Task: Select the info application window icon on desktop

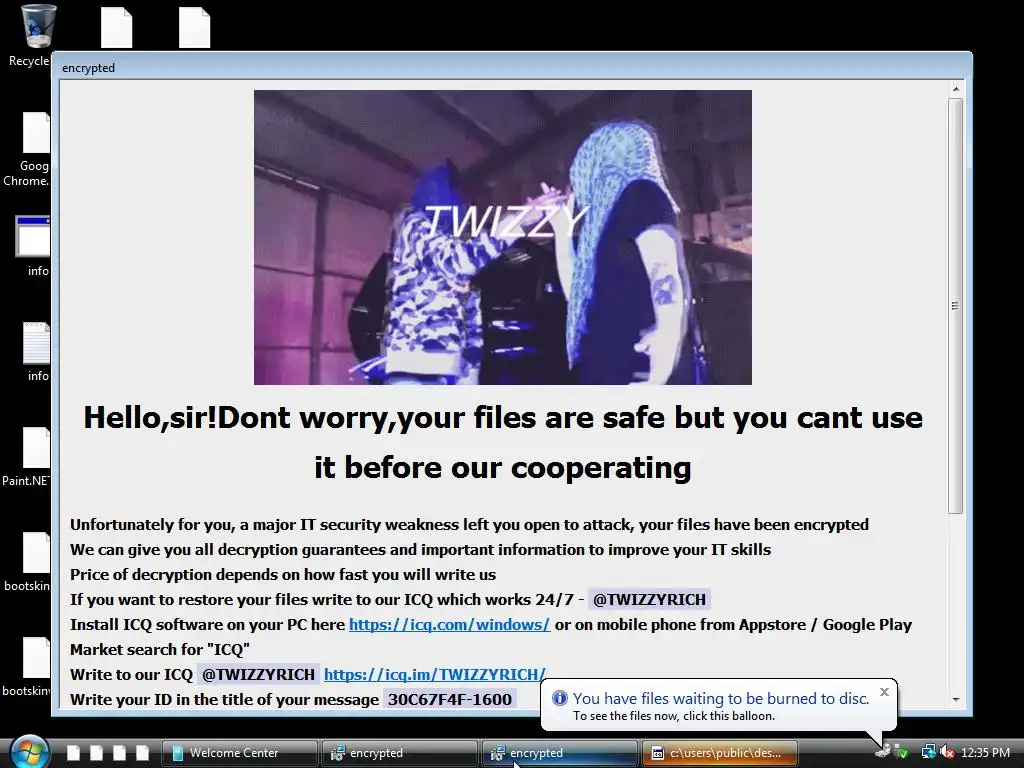Action: point(33,236)
